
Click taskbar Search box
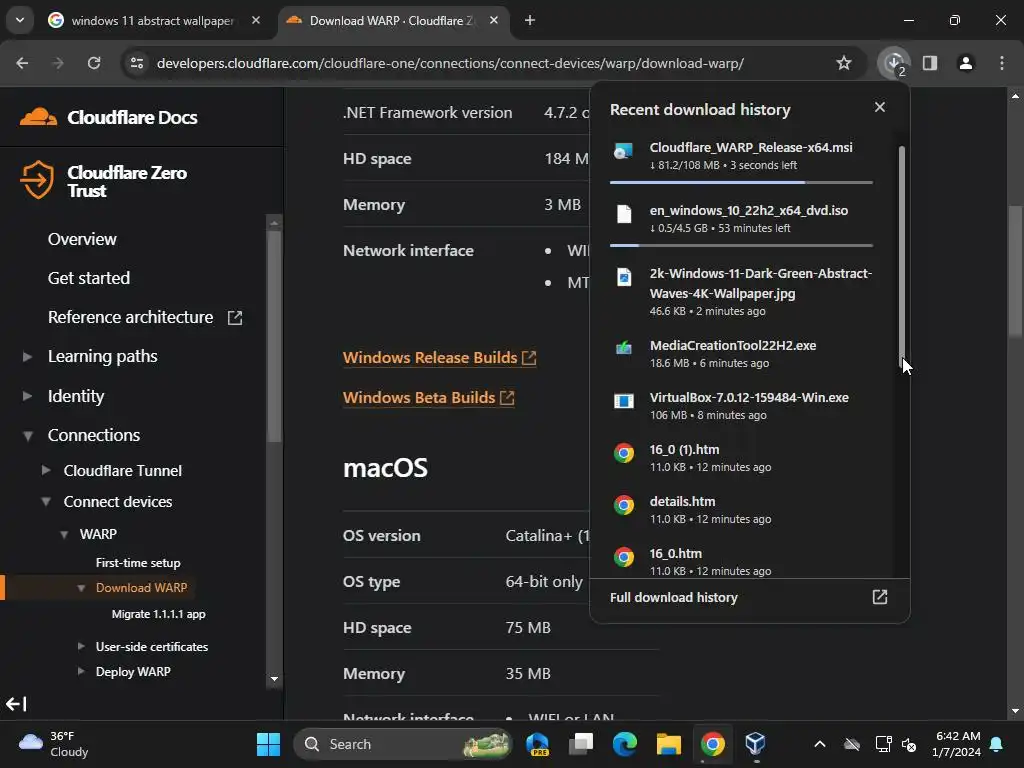[403, 744]
